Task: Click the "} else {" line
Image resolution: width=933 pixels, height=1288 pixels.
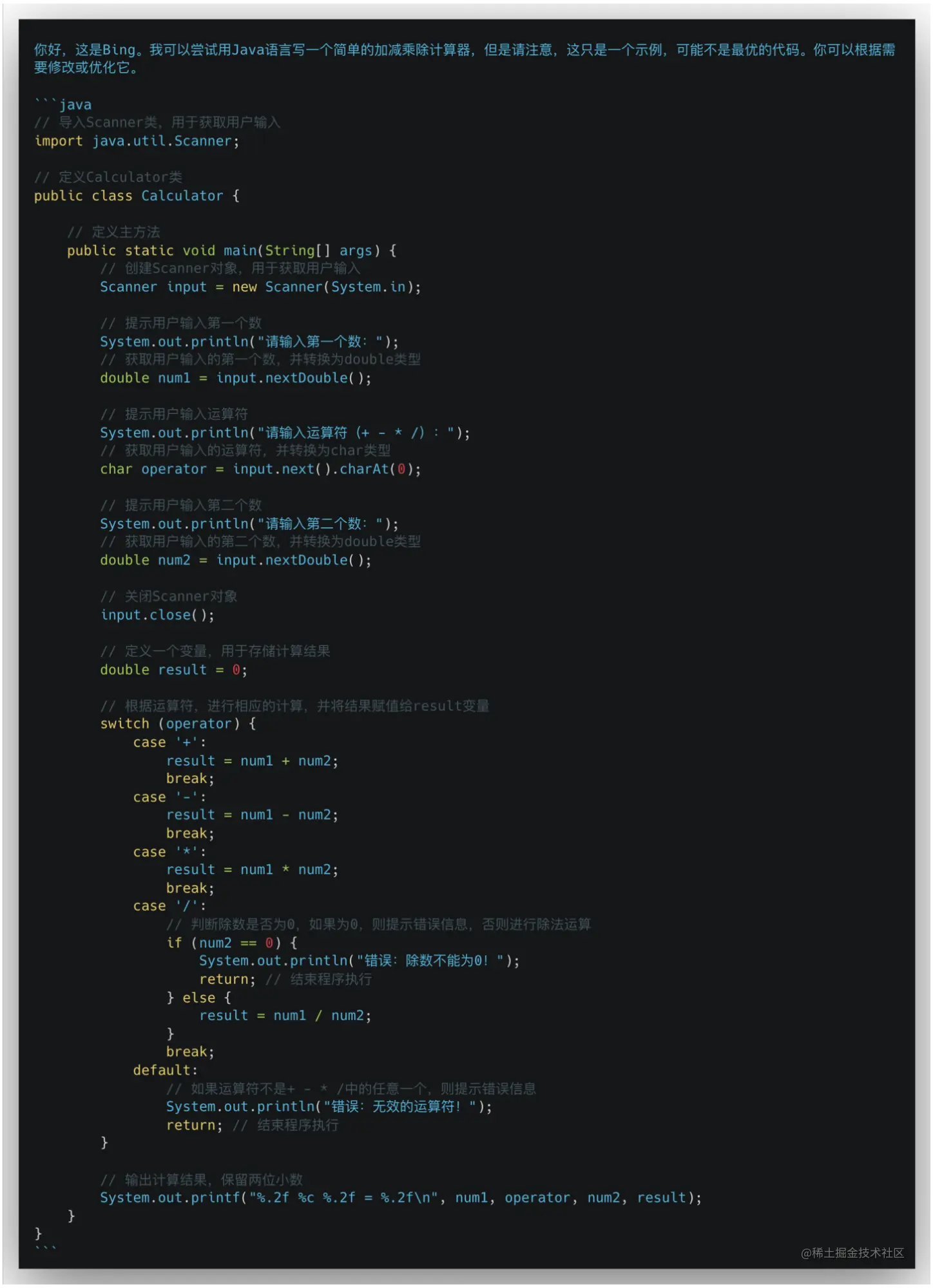Action: 198,998
